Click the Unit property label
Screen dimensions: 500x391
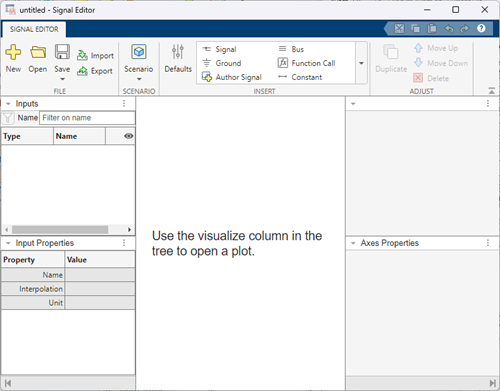pos(55,303)
